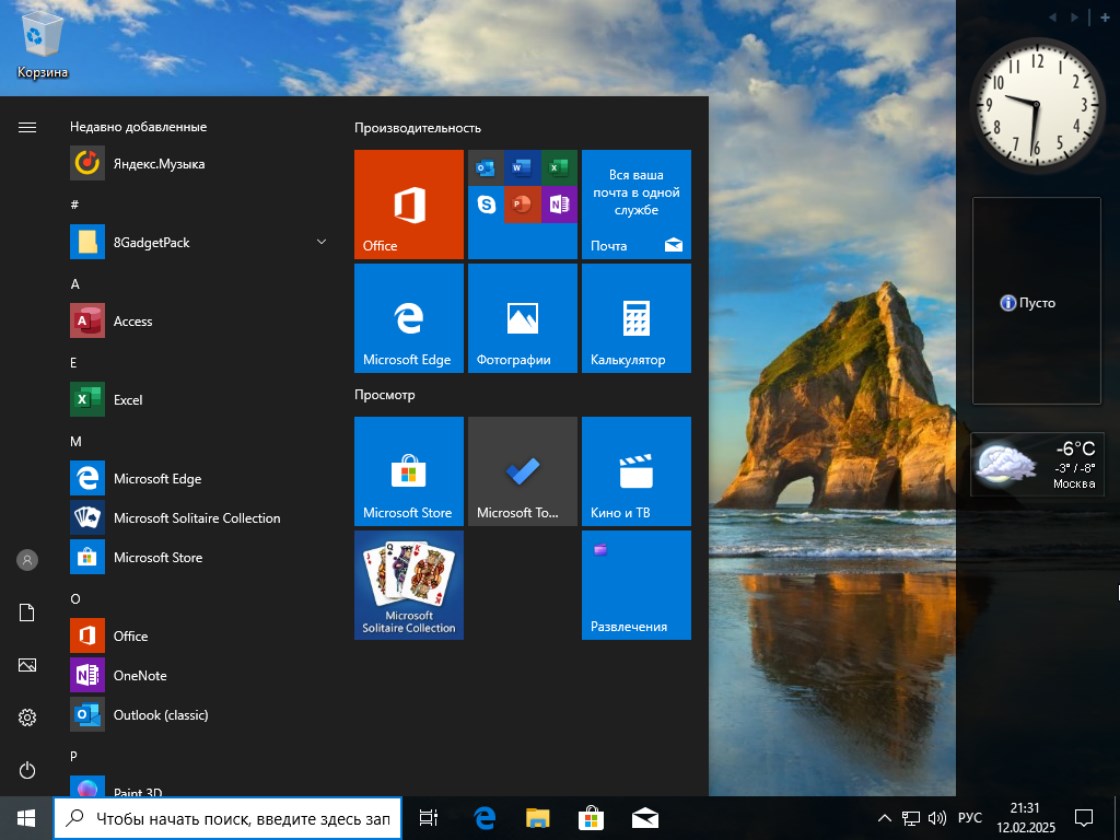Open the Yandex Music app icon
This screenshot has height=840, width=1120.
(x=87, y=163)
